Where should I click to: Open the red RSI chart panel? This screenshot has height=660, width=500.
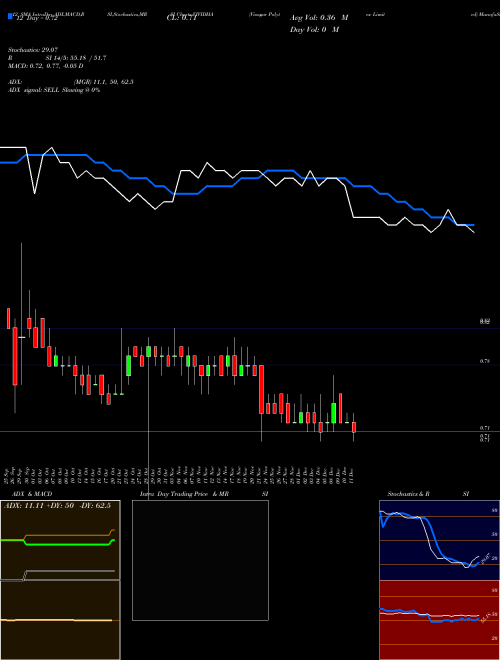click(x=439, y=620)
